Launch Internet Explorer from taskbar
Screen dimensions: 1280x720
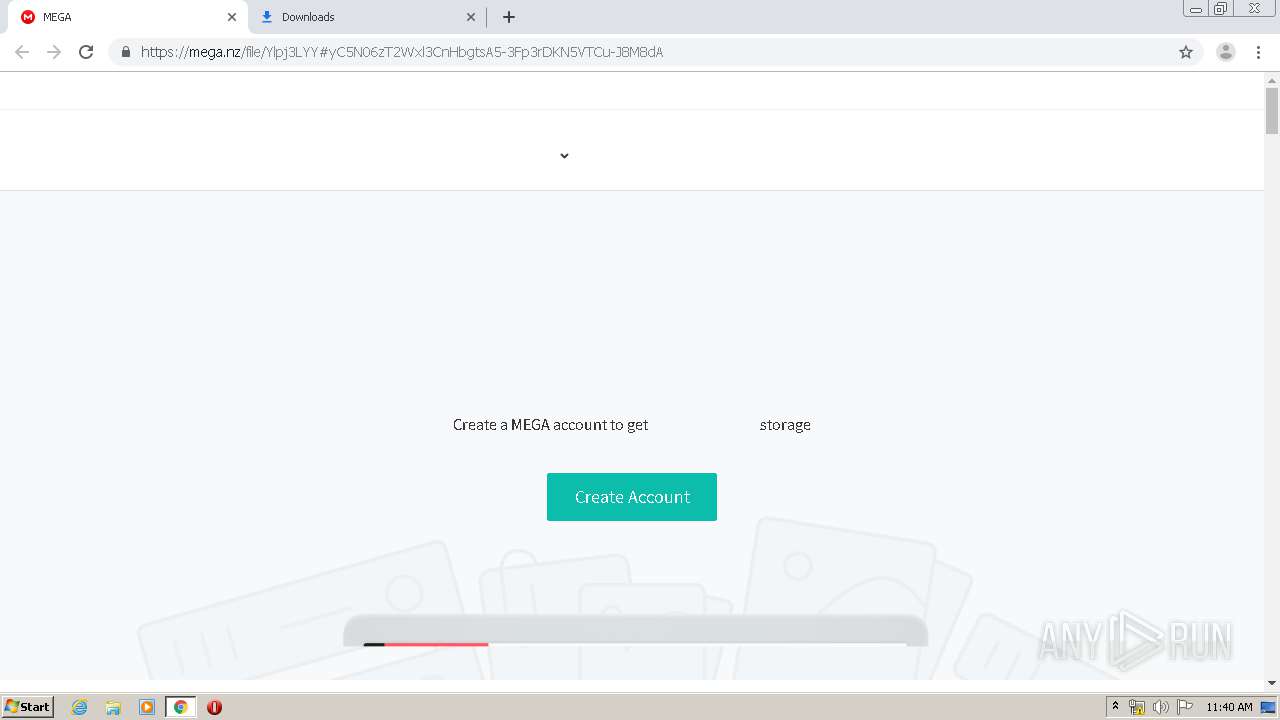click(x=80, y=707)
